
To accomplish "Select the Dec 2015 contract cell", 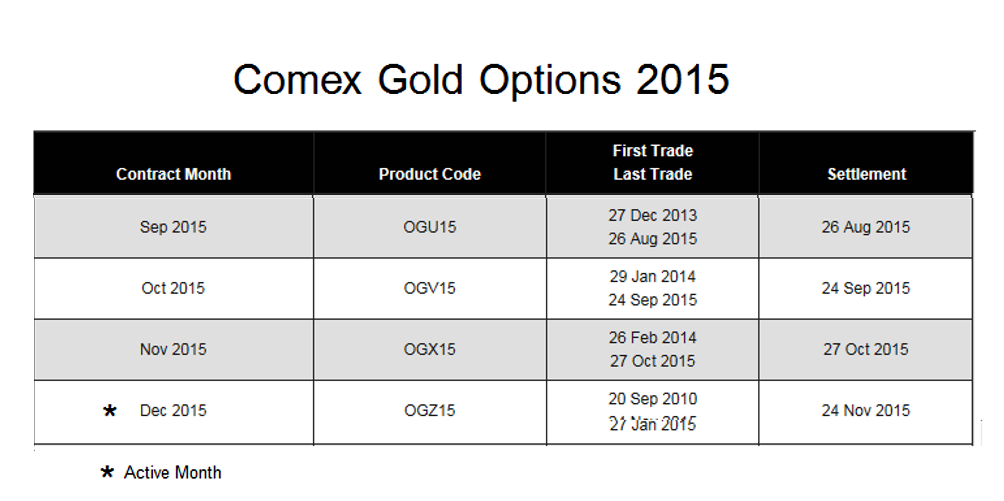I will click(x=174, y=411).
